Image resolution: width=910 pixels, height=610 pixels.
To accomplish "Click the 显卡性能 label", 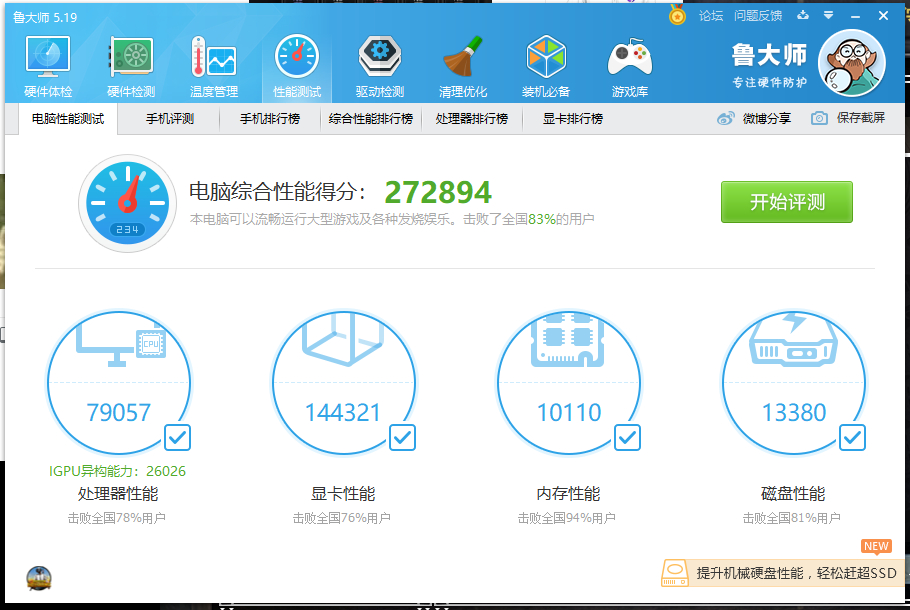I will (343, 494).
